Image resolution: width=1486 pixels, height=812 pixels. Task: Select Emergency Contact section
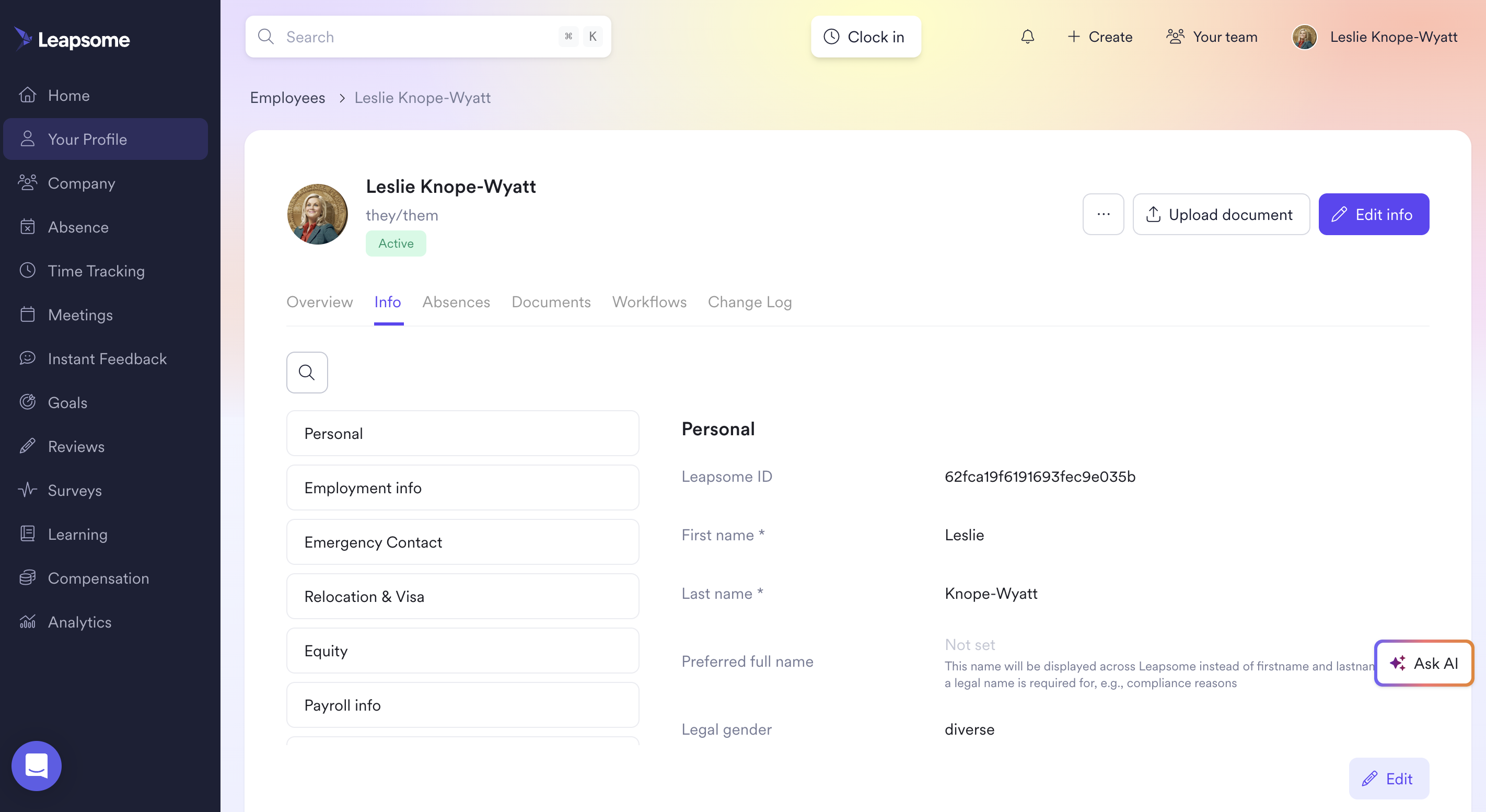click(x=462, y=542)
